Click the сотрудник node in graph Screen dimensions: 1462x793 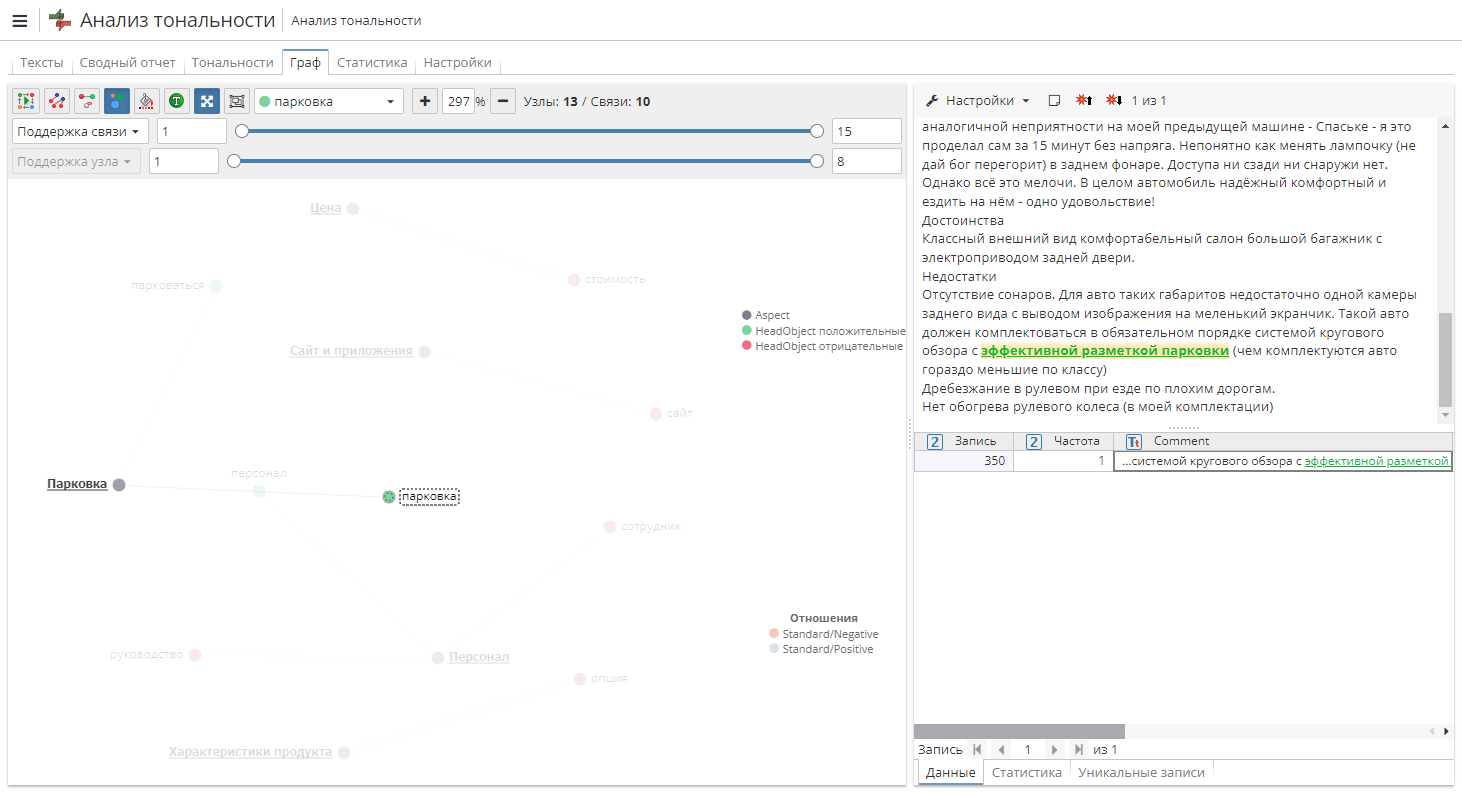click(610, 527)
